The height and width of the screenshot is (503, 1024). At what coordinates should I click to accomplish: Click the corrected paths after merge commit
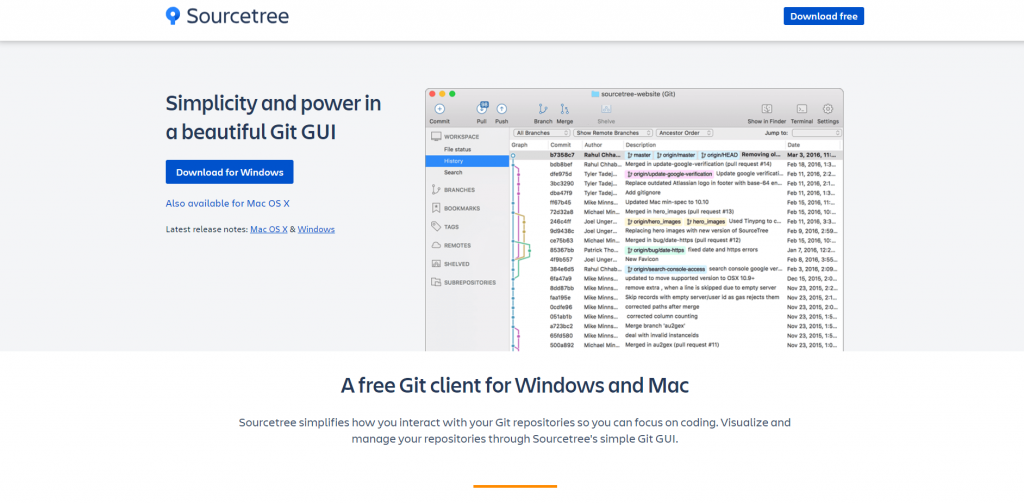pos(662,306)
